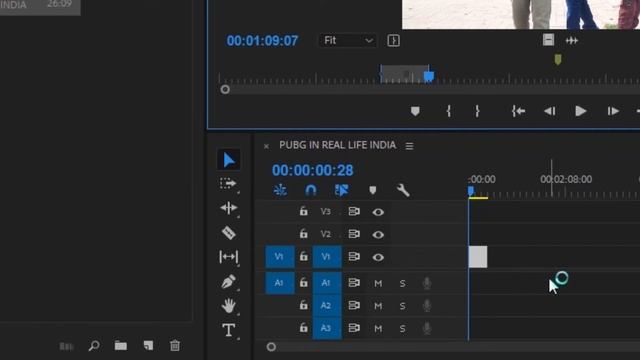The width and height of the screenshot is (640, 360).
Task: Enable voice-over record on A1
Action: (x=427, y=283)
